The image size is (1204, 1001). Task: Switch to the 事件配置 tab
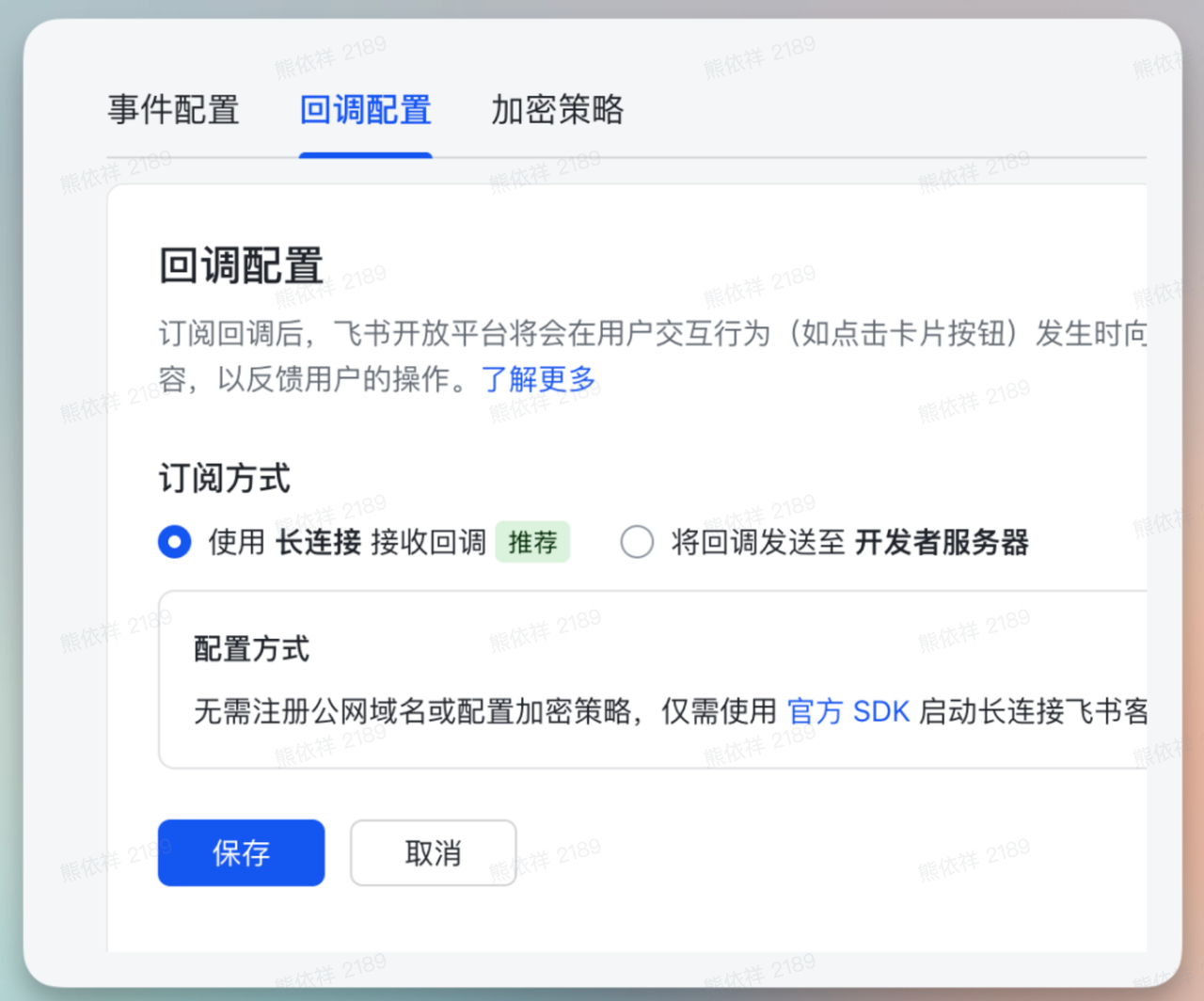coord(174,110)
